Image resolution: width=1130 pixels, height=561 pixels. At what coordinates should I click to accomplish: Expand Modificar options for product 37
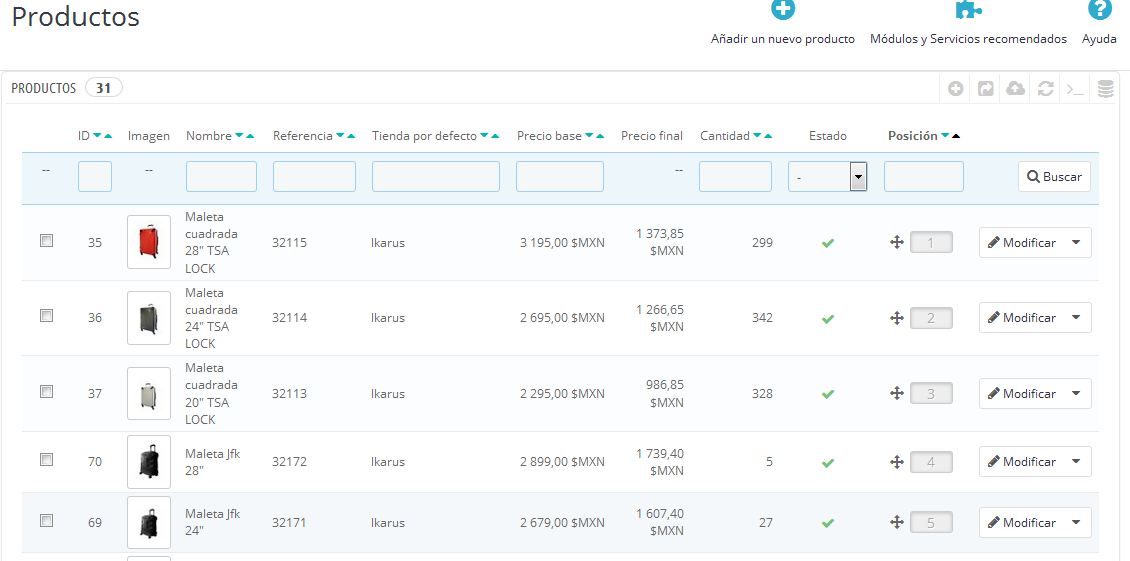1076,393
